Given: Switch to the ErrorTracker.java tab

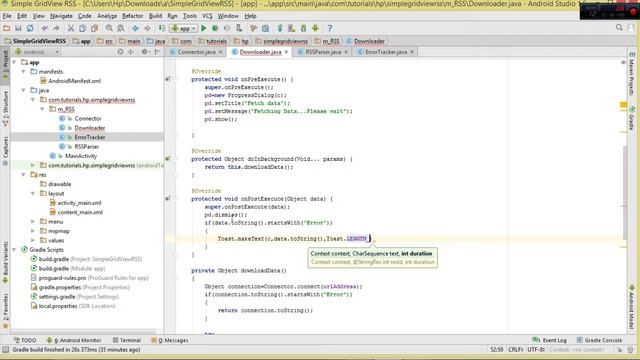Looking at the screenshot, I should [x=386, y=52].
